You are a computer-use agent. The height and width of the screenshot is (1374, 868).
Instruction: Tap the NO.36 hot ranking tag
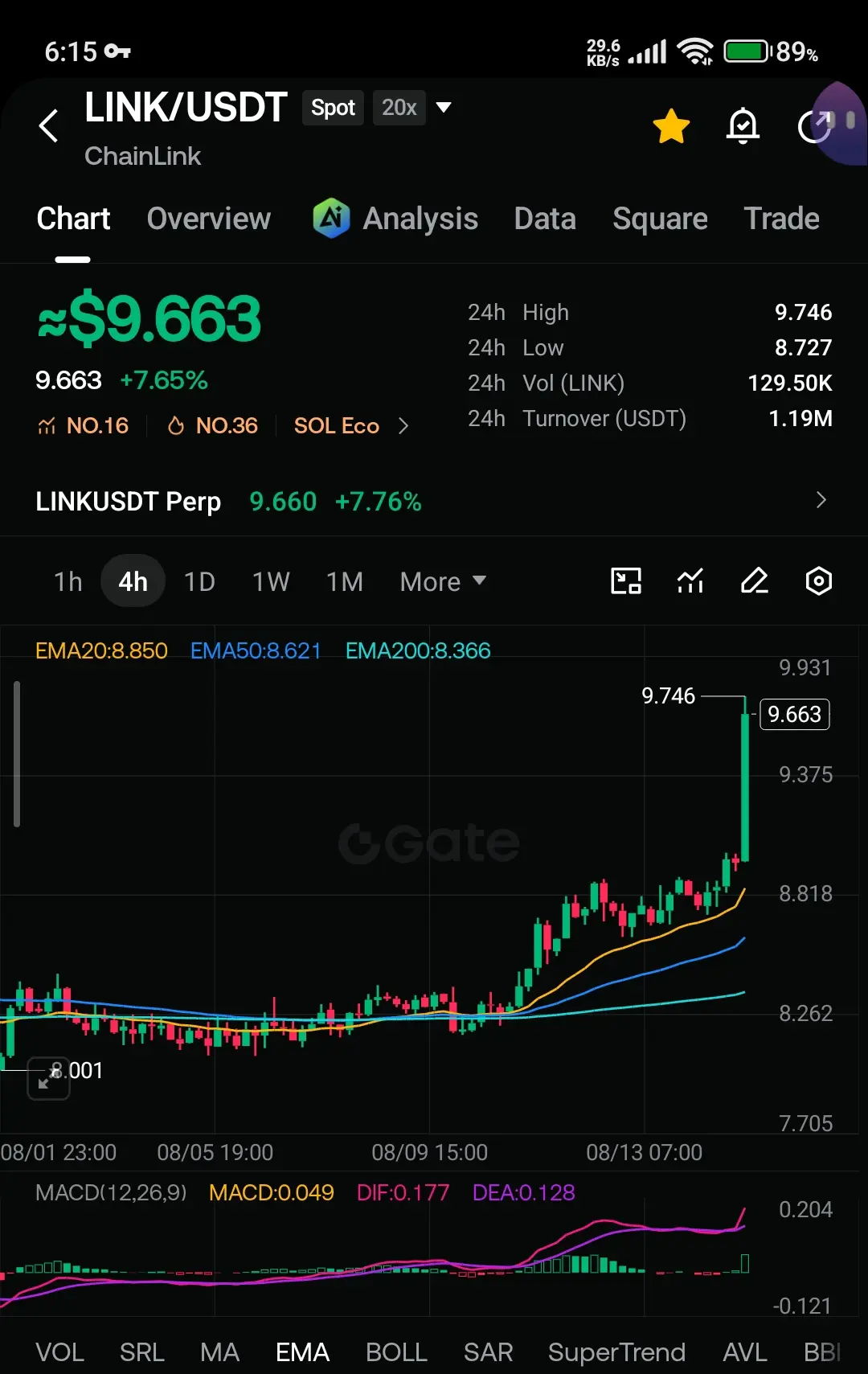213,425
